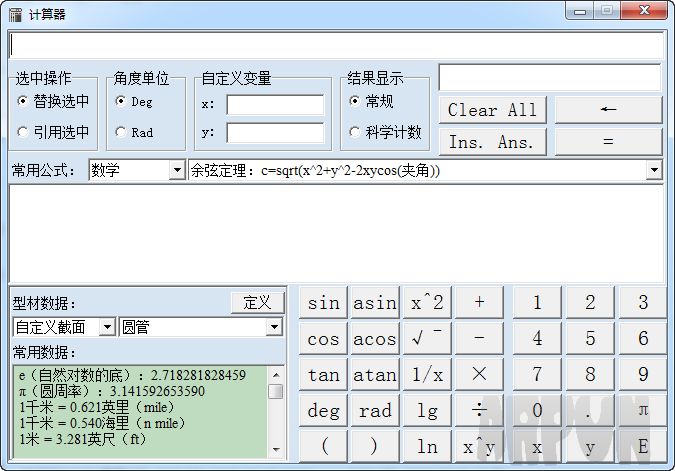
Task: Click the x variable key
Action: [x=537, y=446]
